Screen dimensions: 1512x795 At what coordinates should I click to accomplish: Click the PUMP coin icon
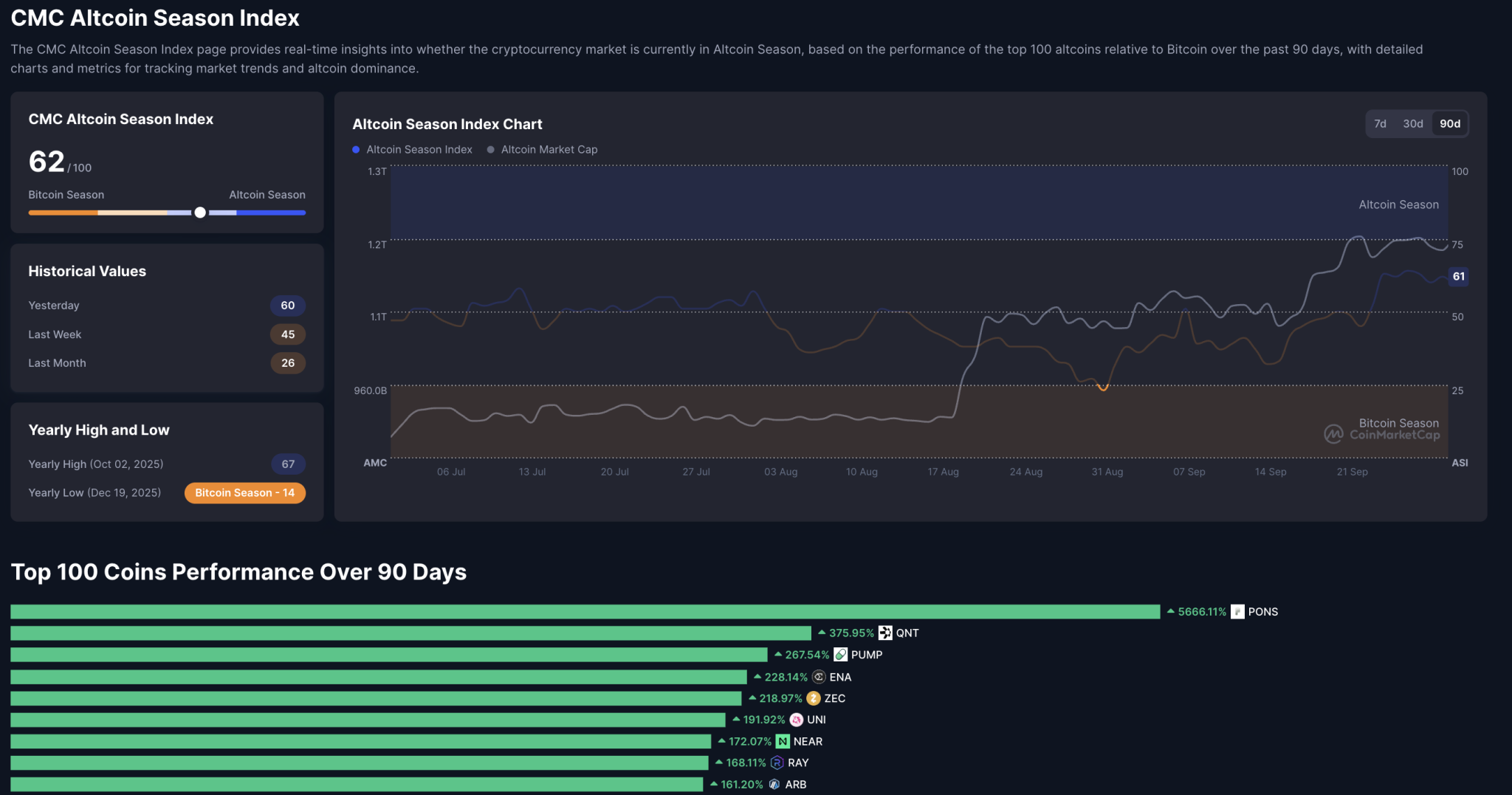[x=840, y=655]
